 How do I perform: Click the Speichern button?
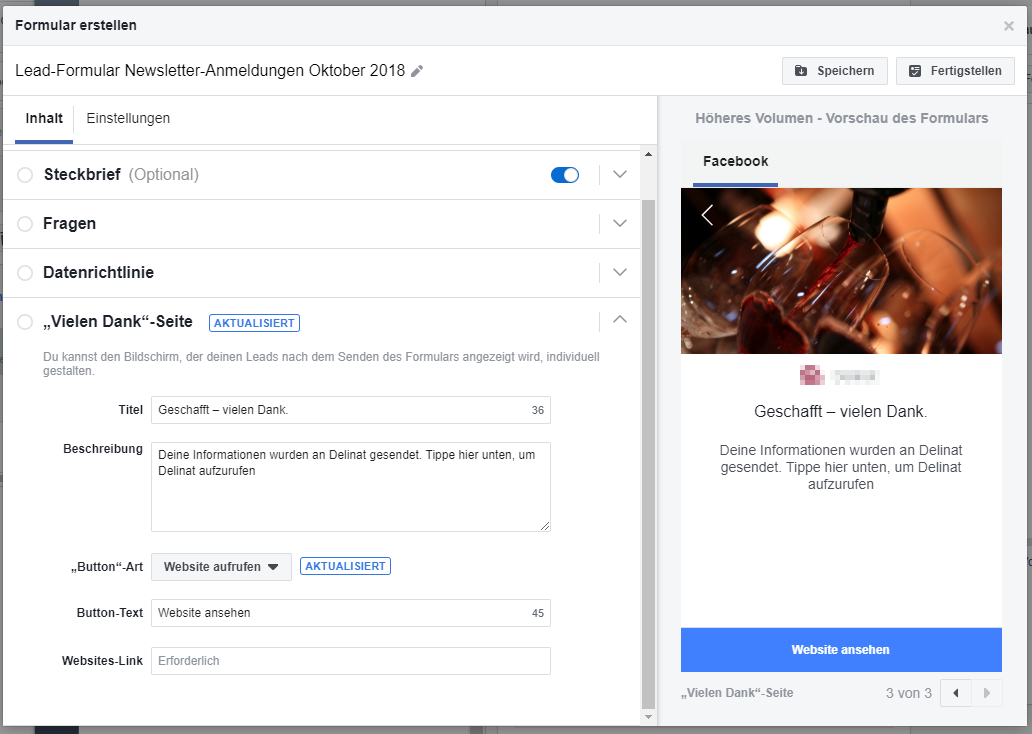[x=835, y=71]
